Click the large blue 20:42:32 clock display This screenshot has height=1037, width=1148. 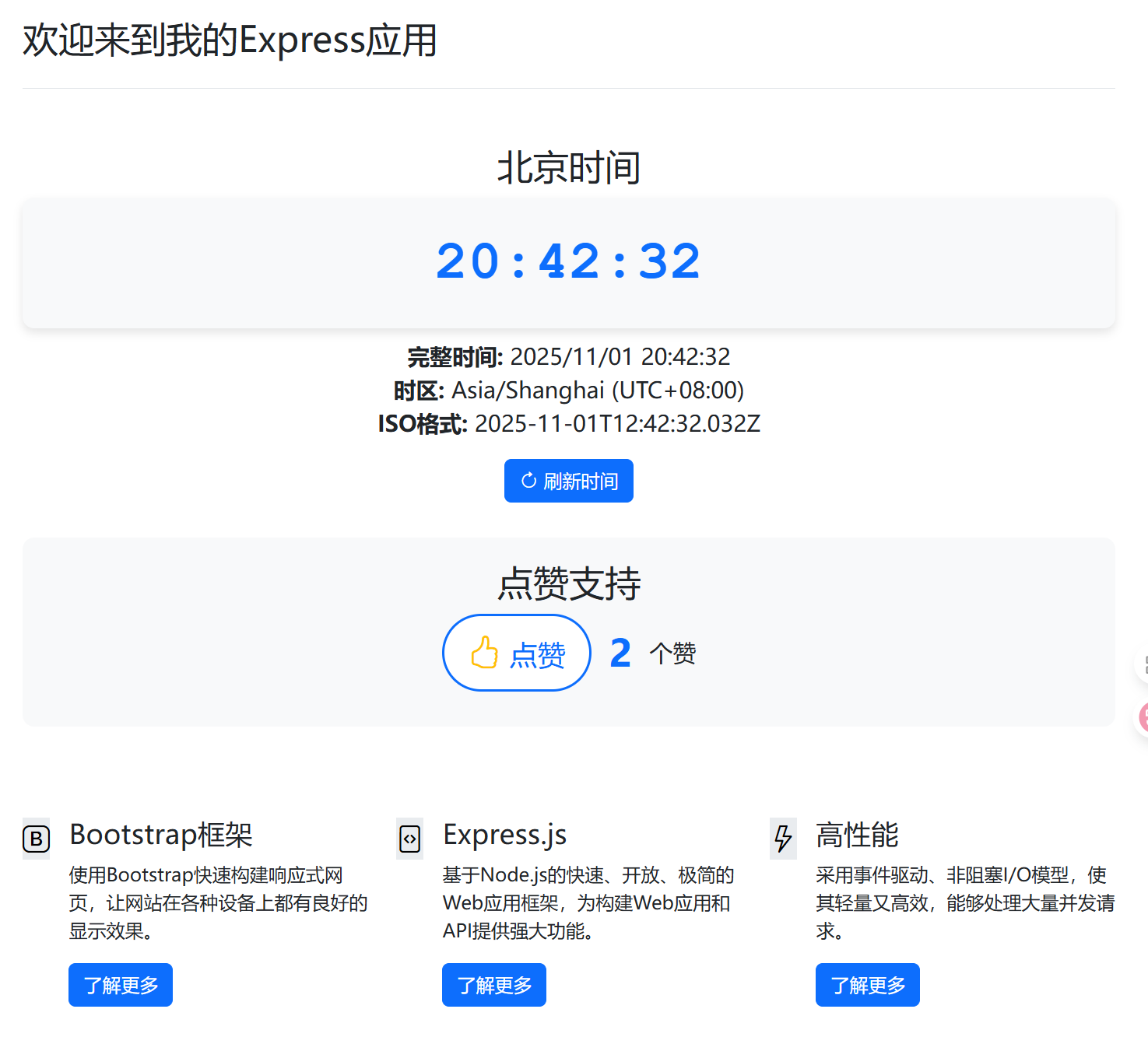(568, 261)
